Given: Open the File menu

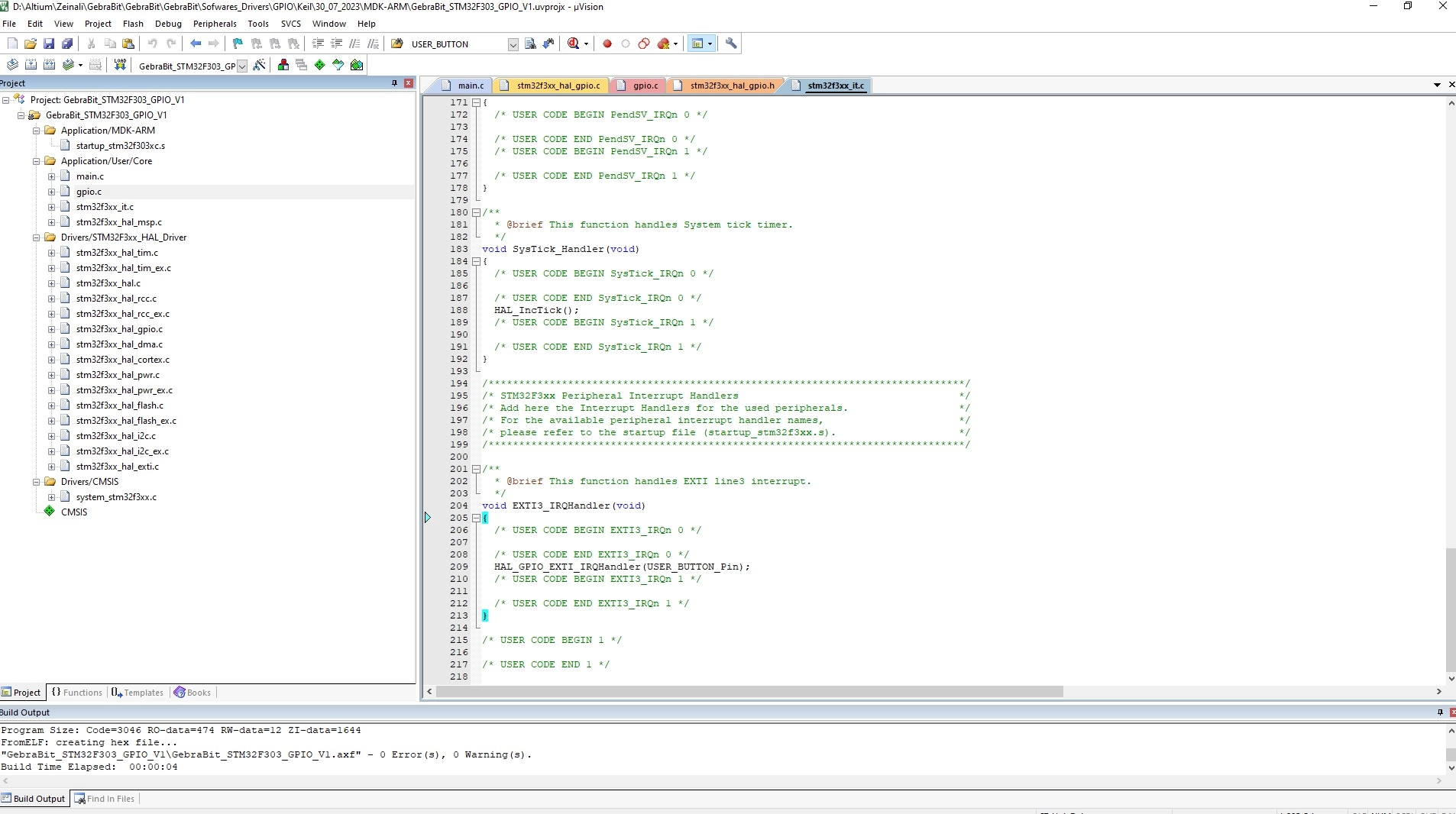Looking at the screenshot, I should pos(9,24).
